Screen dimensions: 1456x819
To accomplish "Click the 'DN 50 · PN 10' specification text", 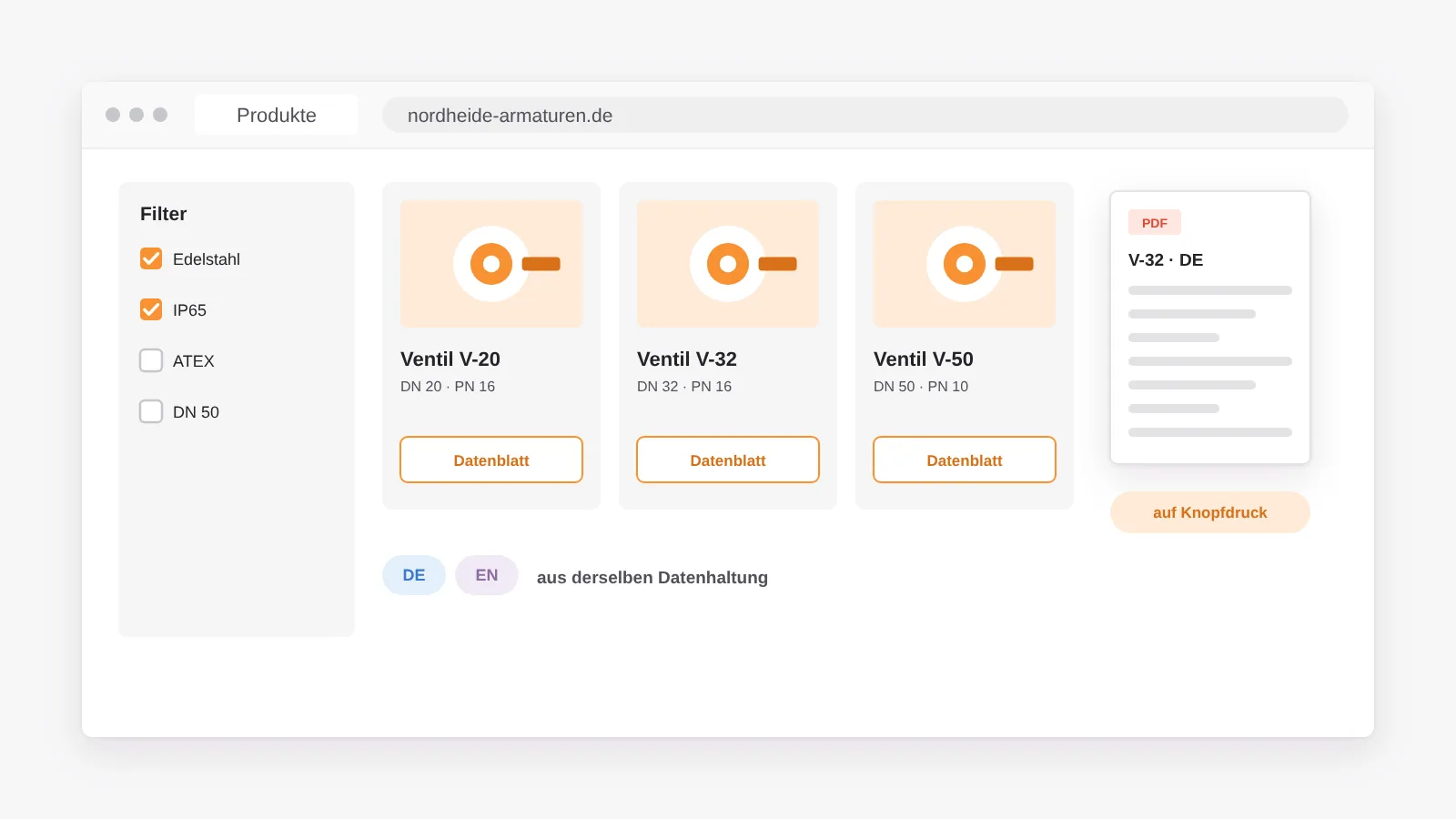I will point(921,387).
